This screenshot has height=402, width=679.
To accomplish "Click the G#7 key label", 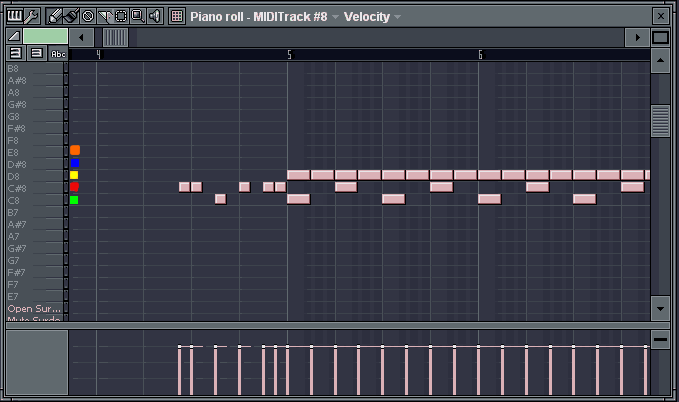I will tap(17, 249).
